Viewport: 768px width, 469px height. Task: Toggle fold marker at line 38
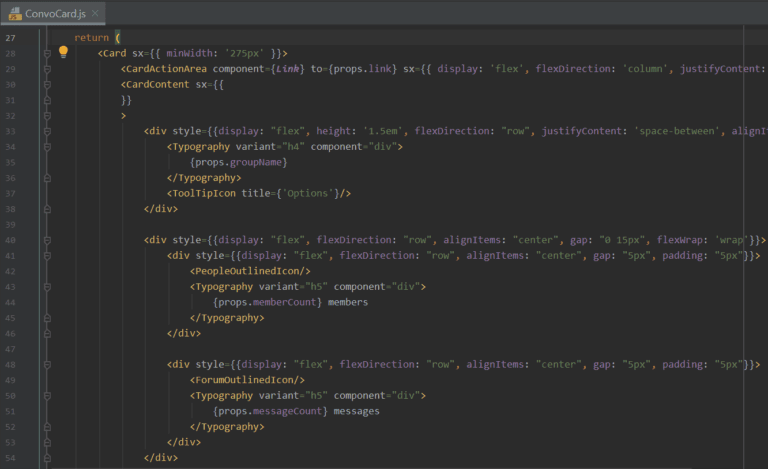pos(48,209)
